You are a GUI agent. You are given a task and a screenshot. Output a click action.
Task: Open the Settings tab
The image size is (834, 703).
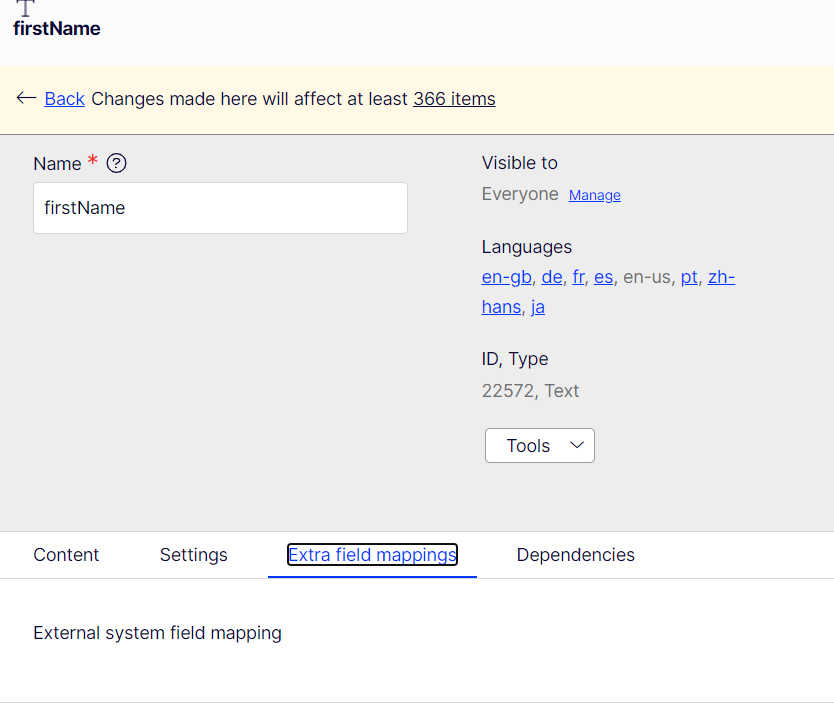point(193,555)
